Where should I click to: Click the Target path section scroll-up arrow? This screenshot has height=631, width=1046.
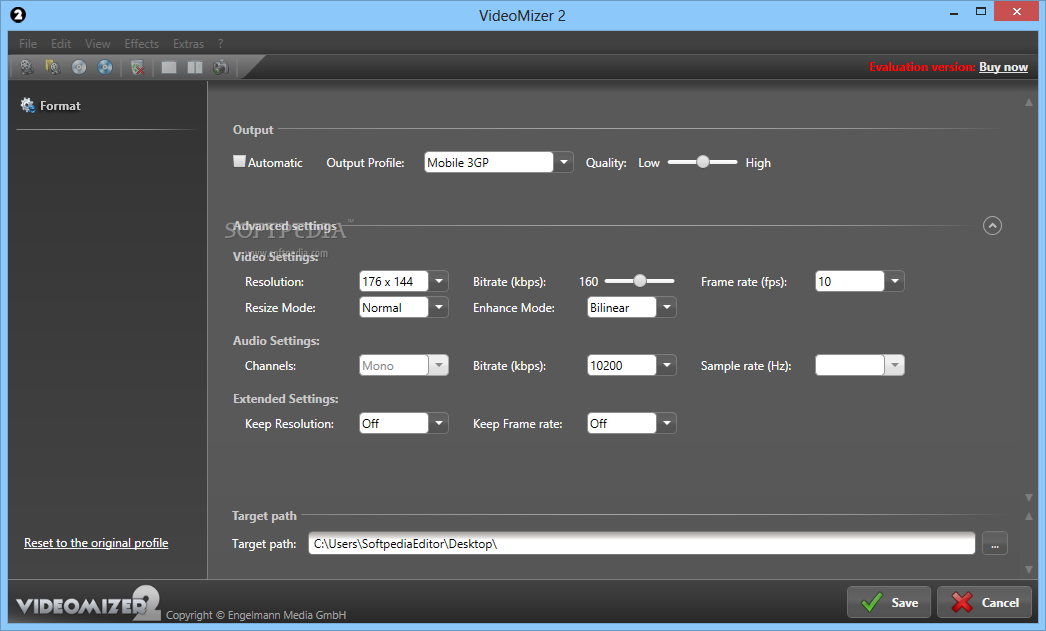tap(1029, 516)
